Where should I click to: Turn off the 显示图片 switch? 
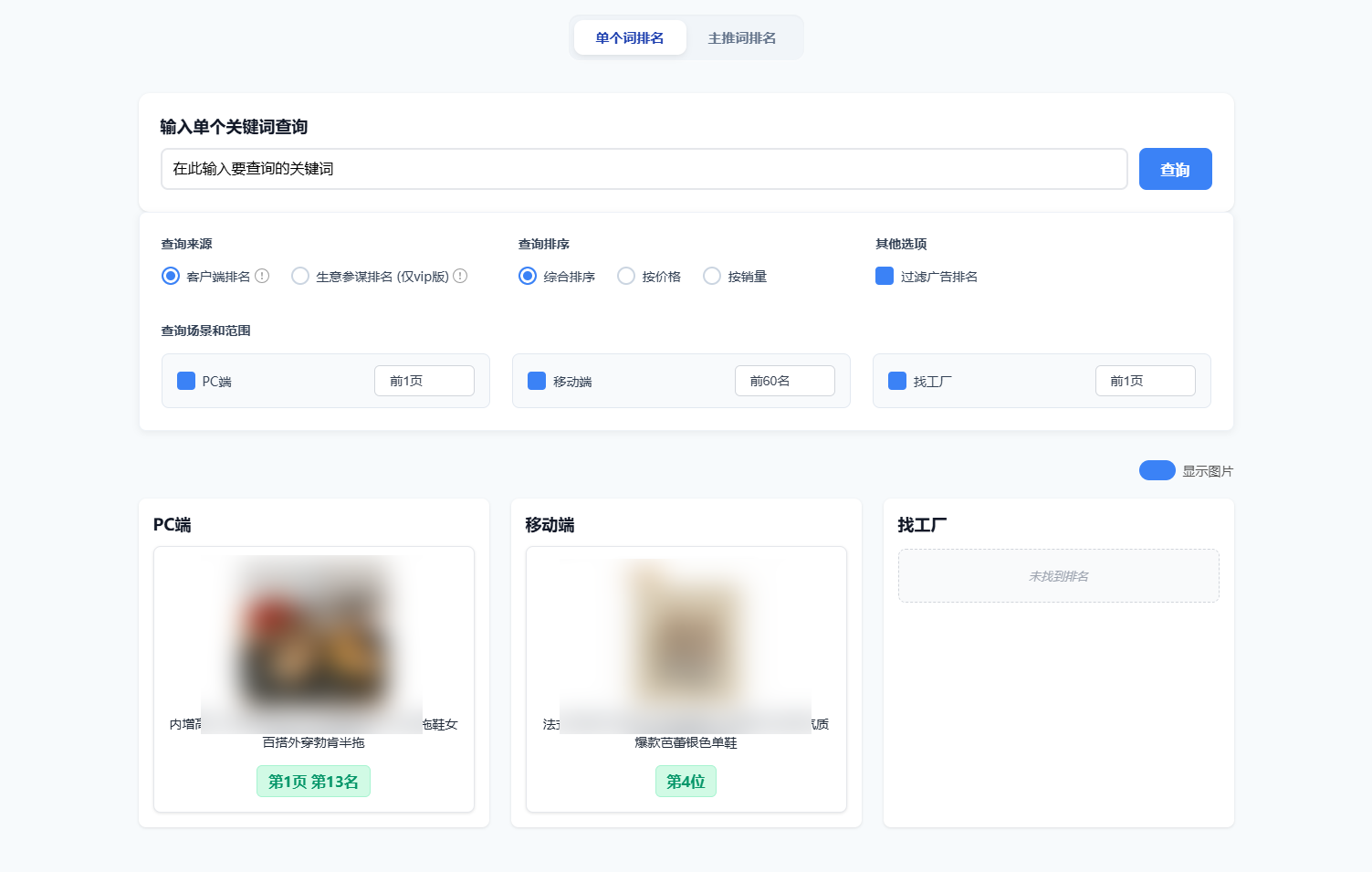(1157, 470)
